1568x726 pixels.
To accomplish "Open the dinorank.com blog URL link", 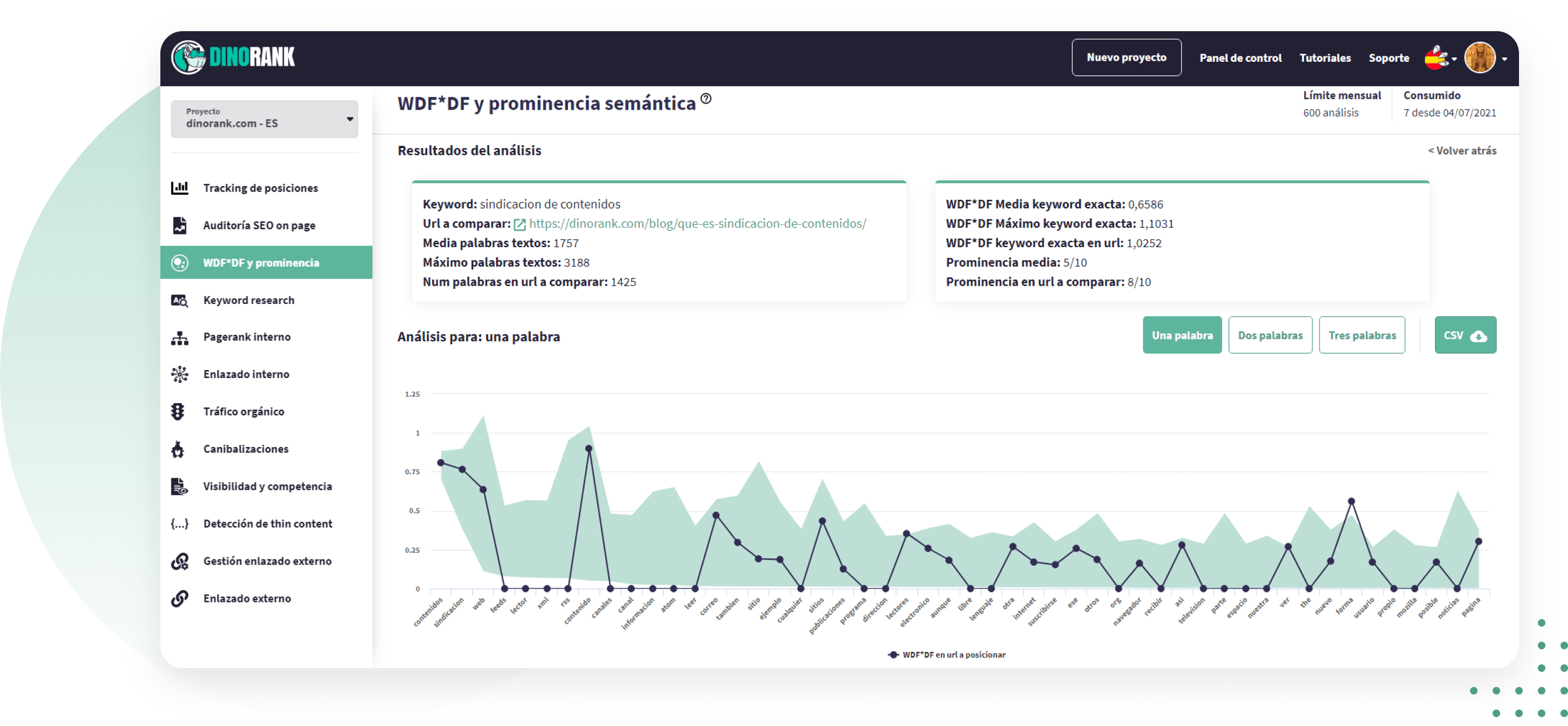I will point(698,224).
